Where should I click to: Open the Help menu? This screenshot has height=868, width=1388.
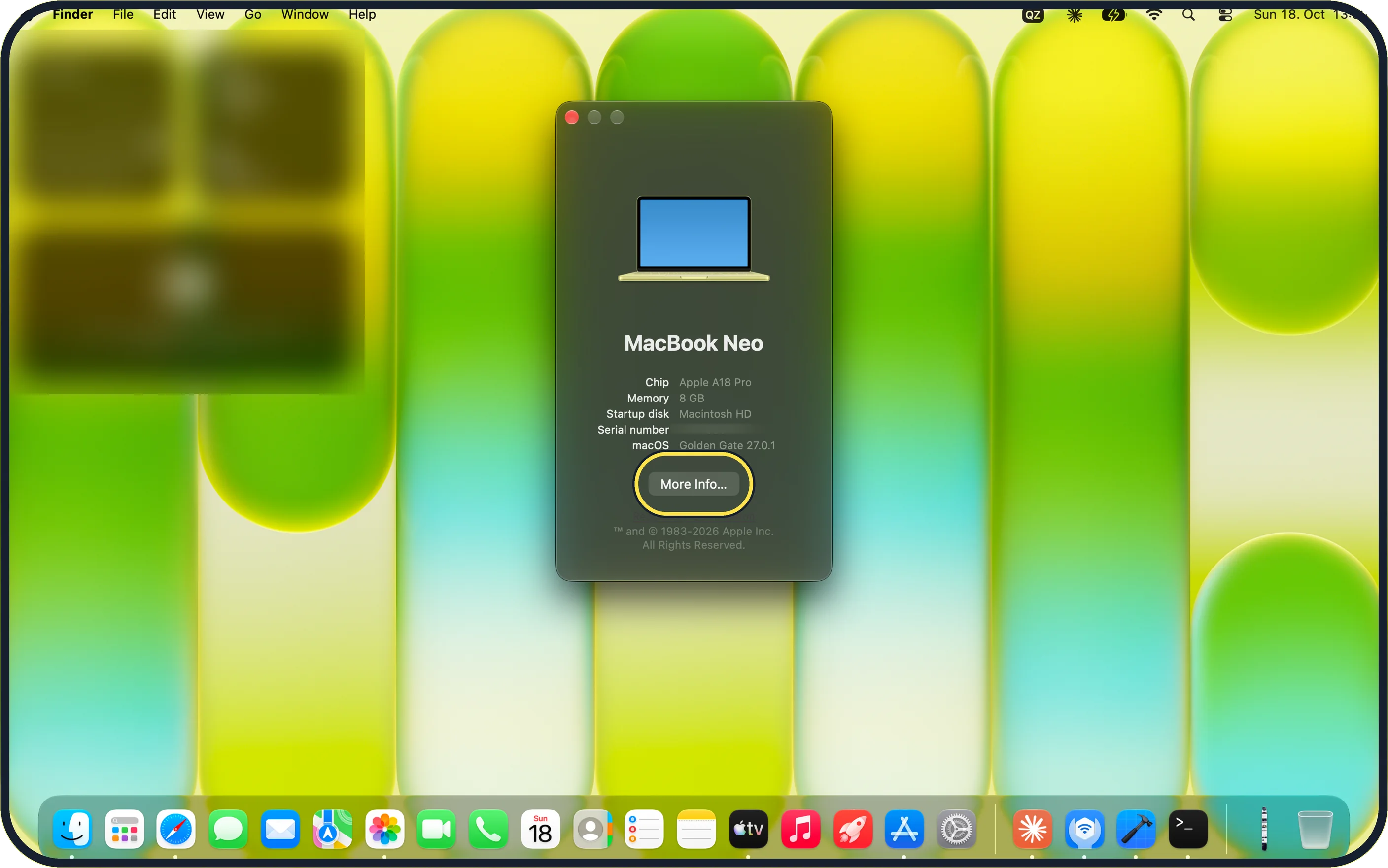(362, 14)
